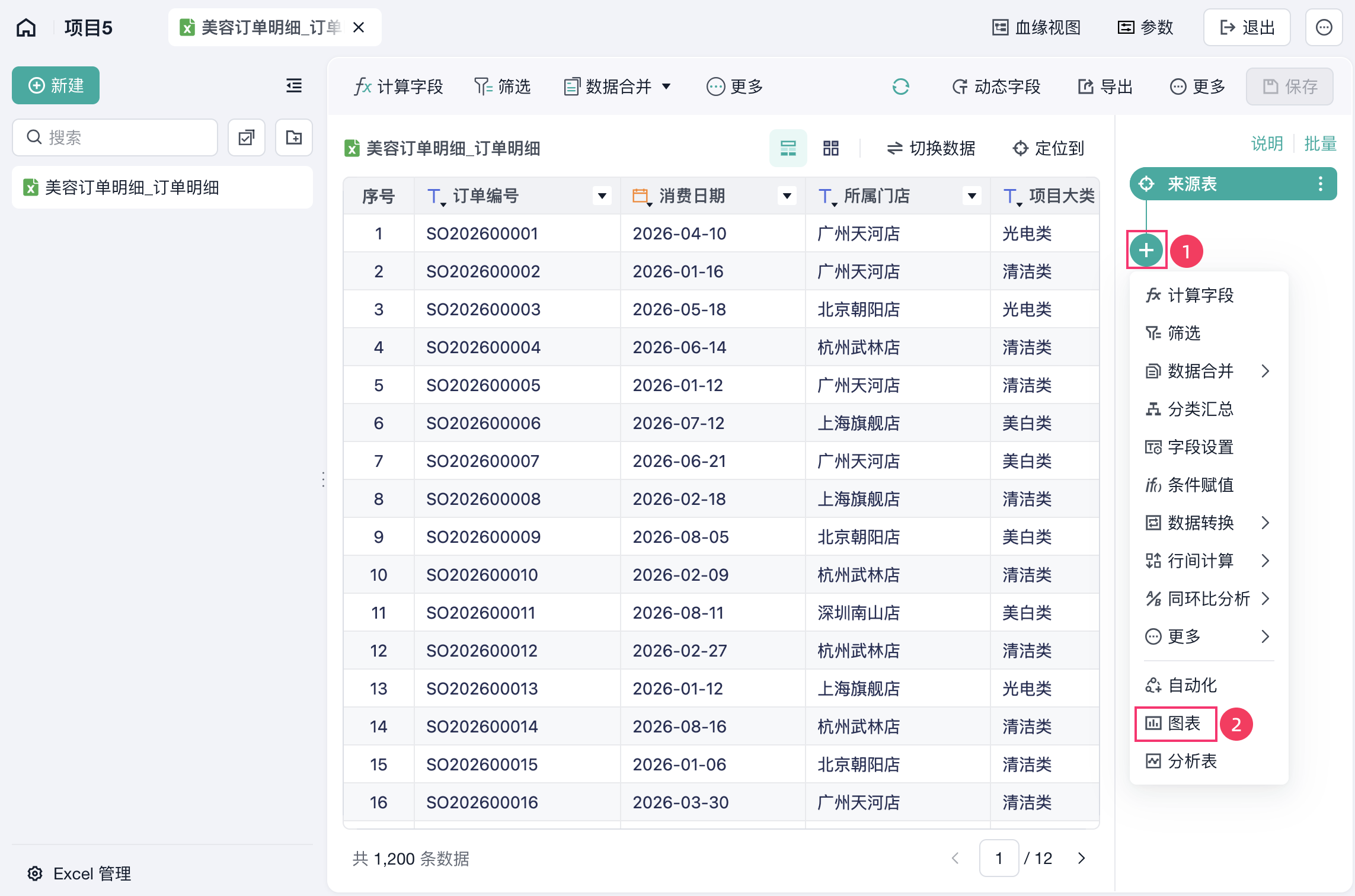1355x896 pixels.
Task: Open the left 更多 toolbar menu
Action: 734,87
